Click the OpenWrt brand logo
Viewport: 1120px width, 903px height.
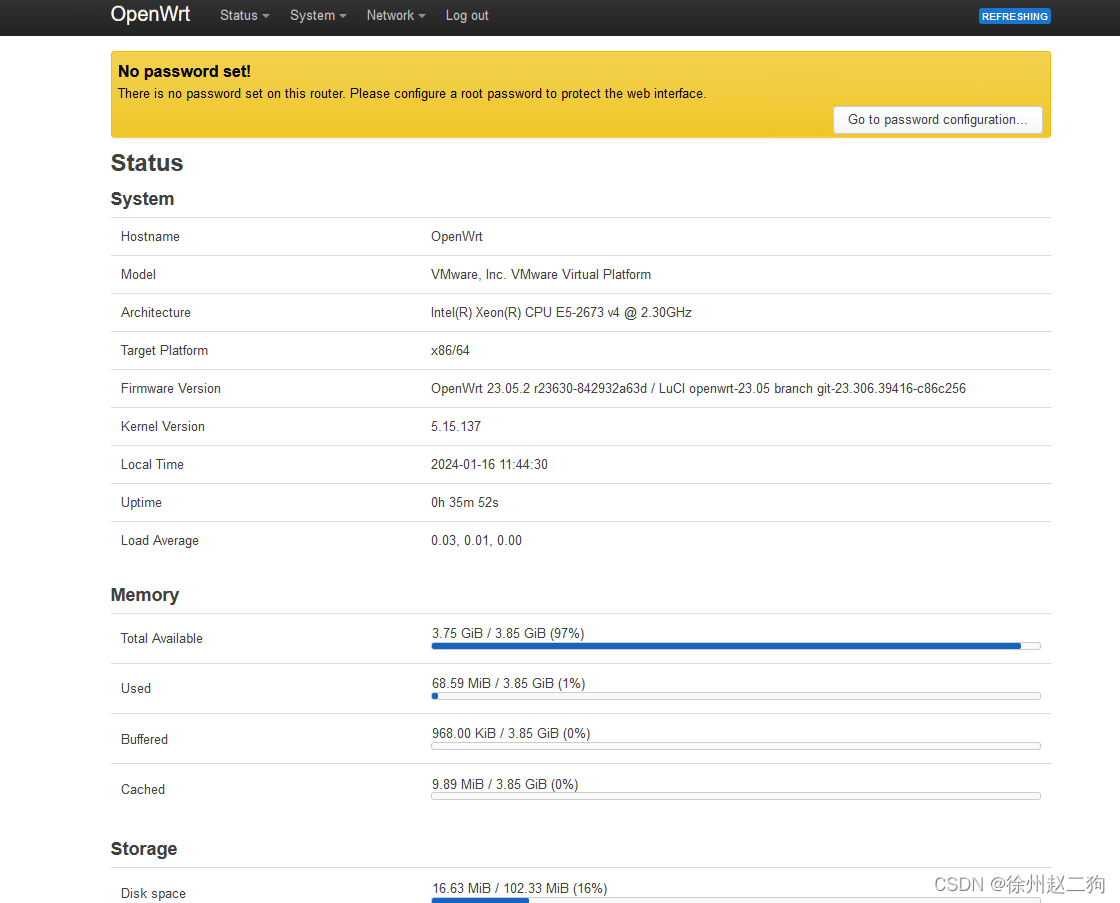[150, 14]
